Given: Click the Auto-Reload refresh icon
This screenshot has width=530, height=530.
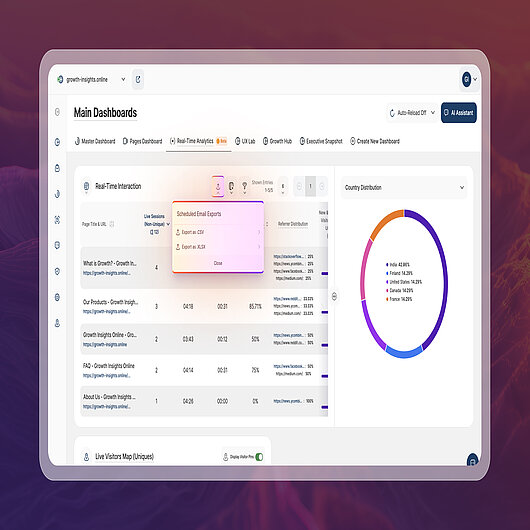Looking at the screenshot, I should 392,113.
